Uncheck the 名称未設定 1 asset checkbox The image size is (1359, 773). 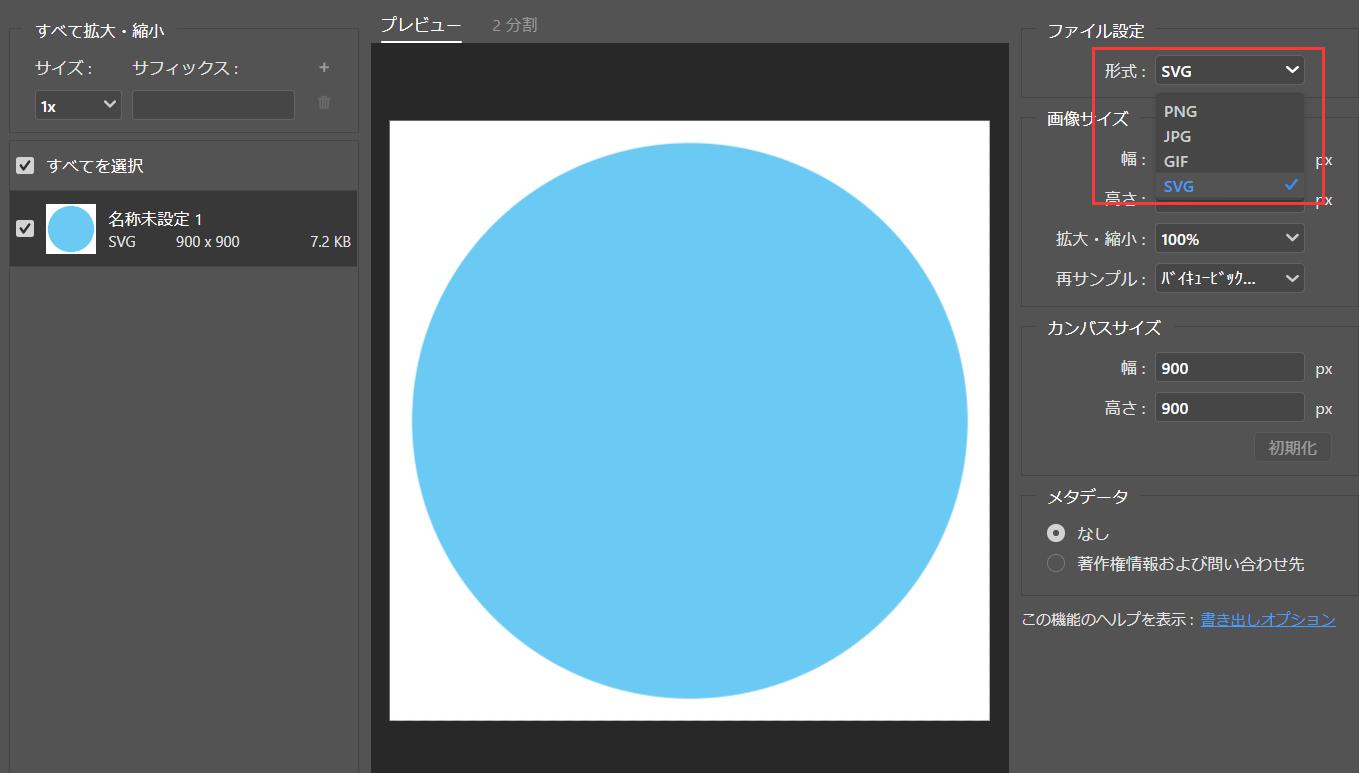26,229
